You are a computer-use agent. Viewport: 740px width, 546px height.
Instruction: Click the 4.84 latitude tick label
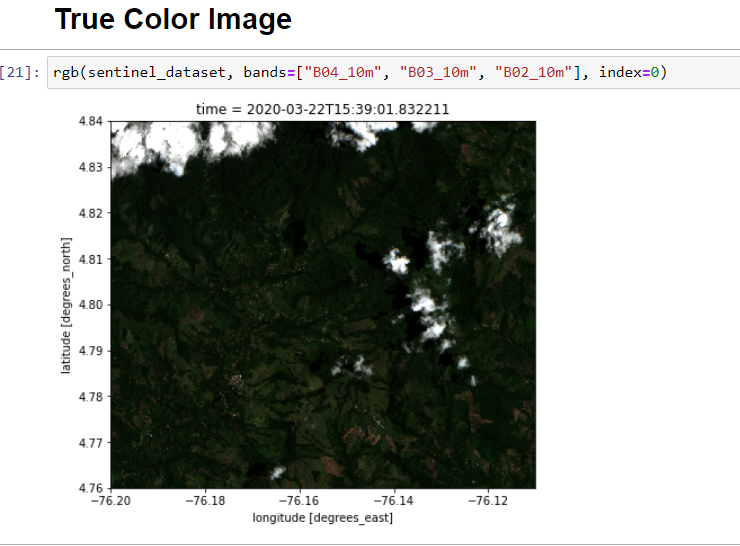coord(91,121)
